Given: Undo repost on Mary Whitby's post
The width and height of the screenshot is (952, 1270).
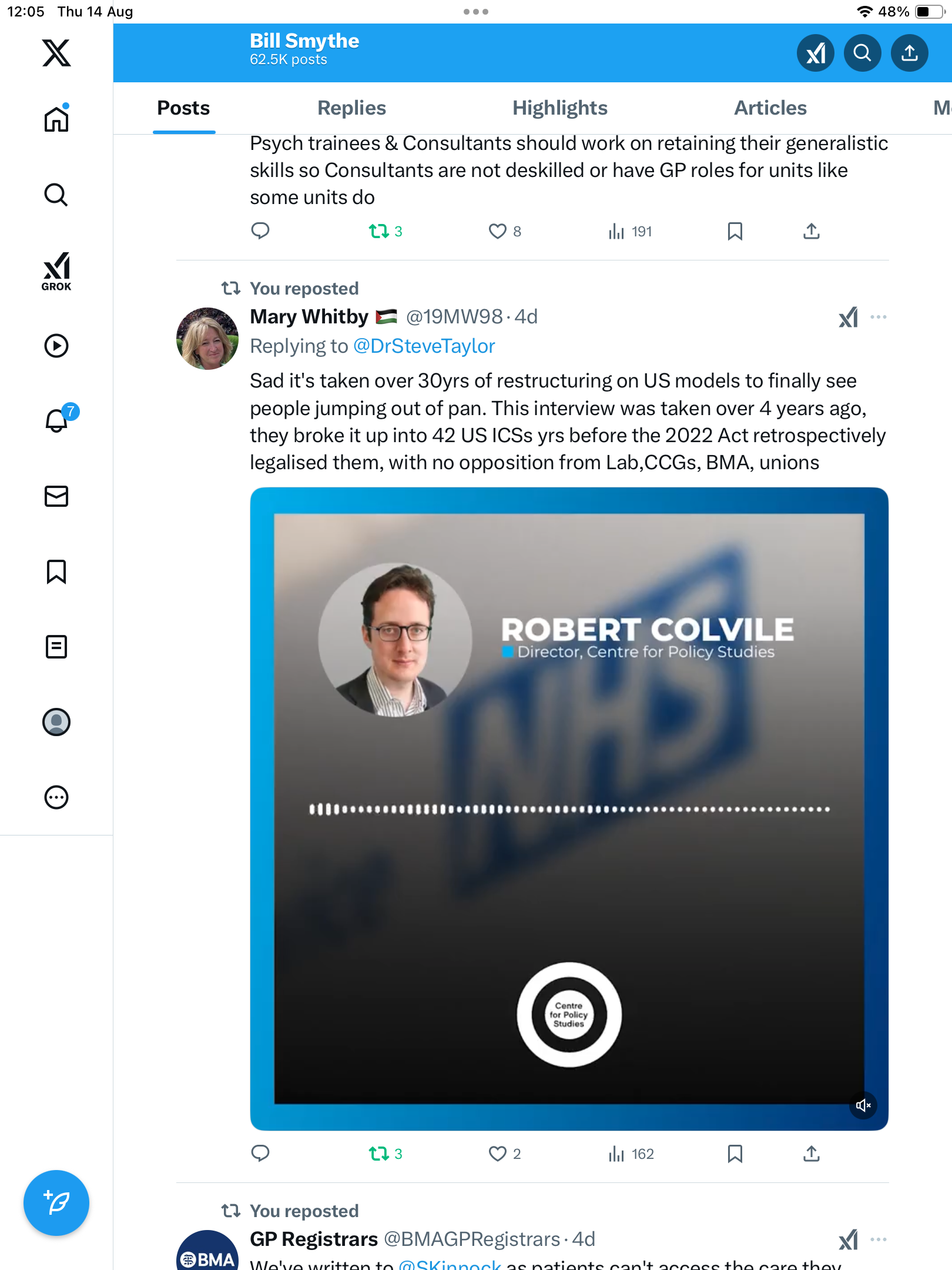Looking at the screenshot, I should coord(379,1154).
